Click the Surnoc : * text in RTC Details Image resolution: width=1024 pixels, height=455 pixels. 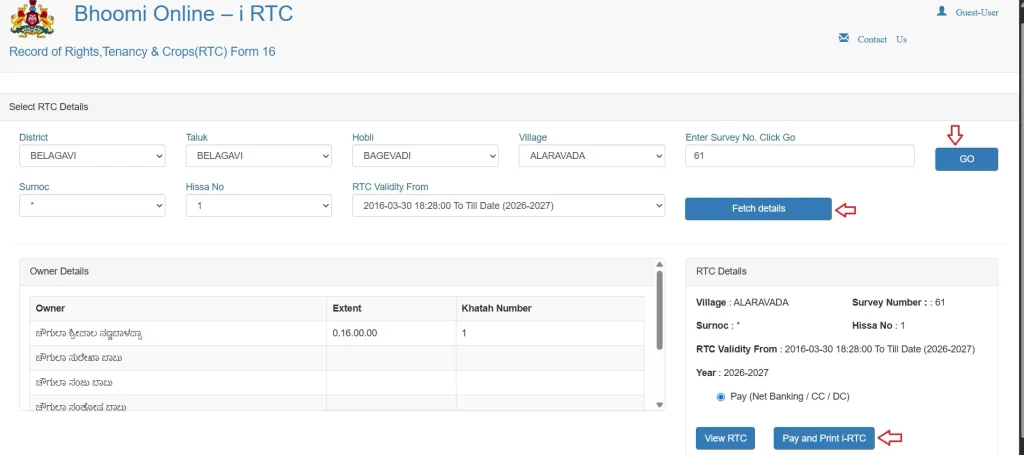tap(718, 325)
